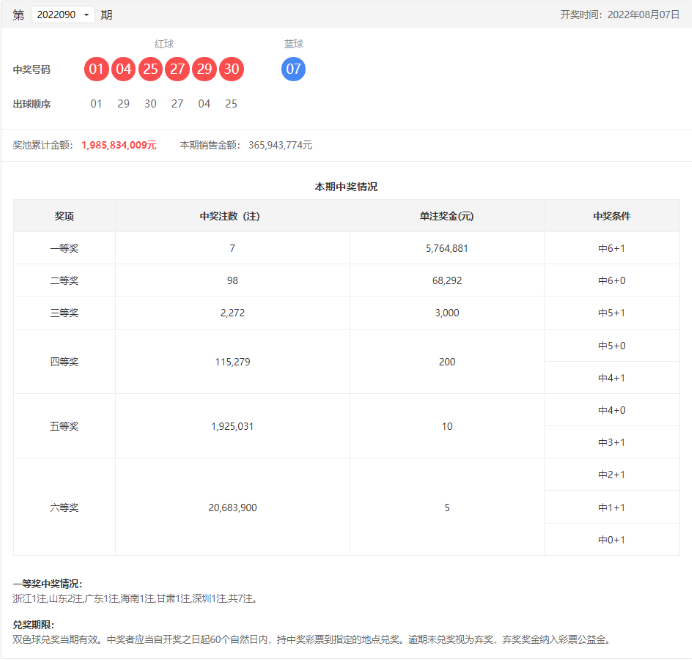Viewport: 692px width, 660px height.
Task: Click the 中奖条件 column header
Action: [612, 216]
